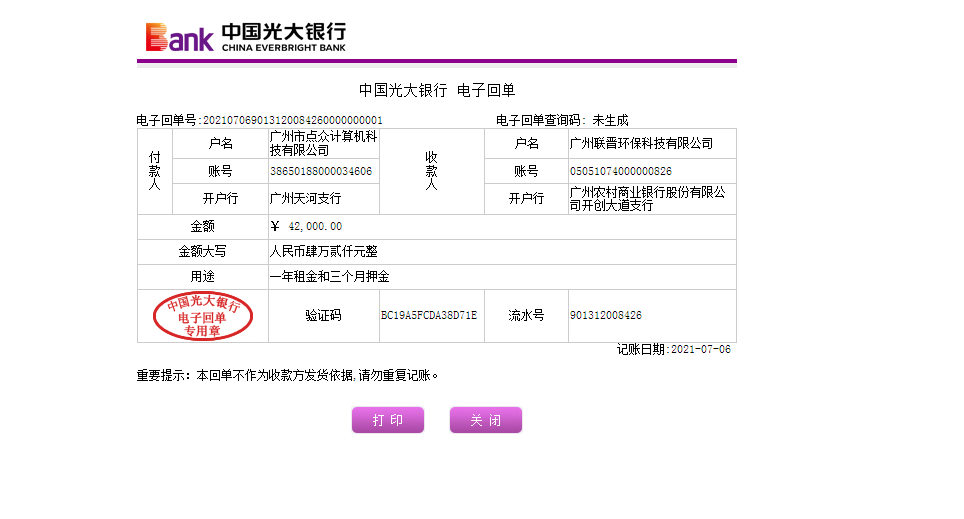Click the purpose text 一年租金和三个月押金
964x519 pixels.
coord(329,277)
